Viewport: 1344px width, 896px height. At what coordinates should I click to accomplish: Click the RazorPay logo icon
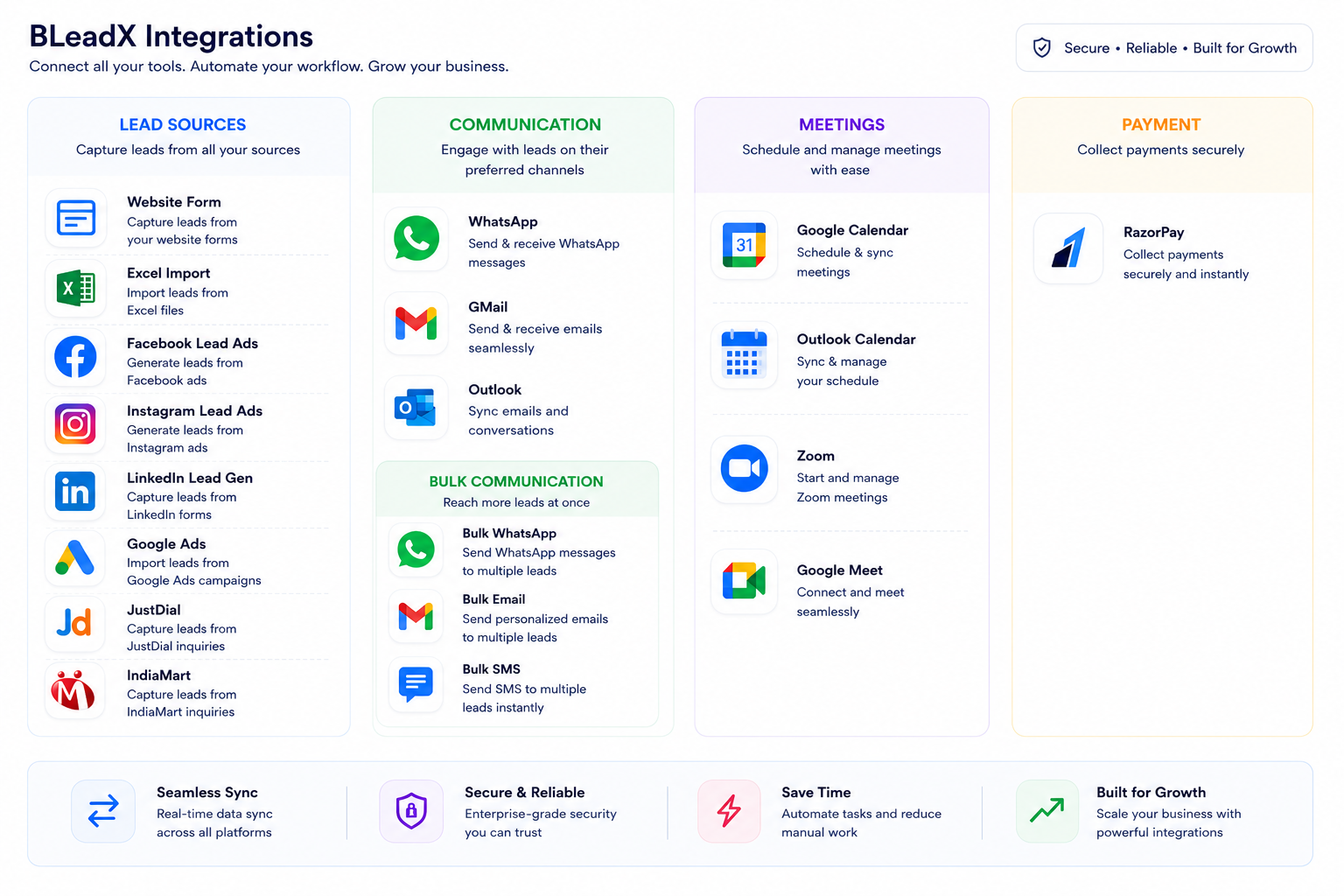1068,248
